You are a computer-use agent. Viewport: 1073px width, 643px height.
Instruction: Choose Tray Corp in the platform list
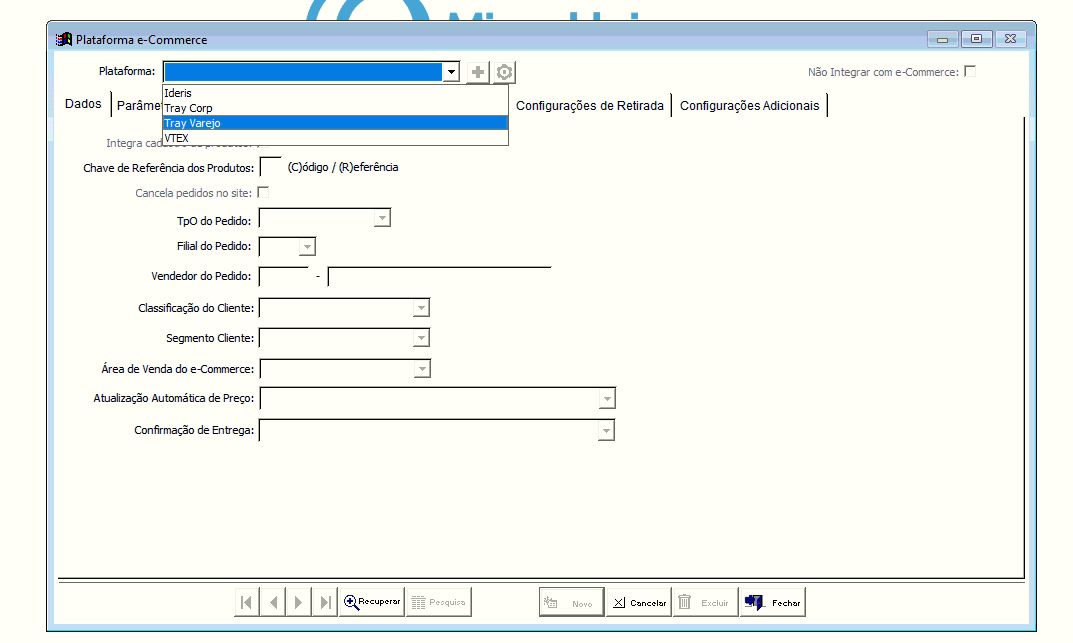(188, 108)
